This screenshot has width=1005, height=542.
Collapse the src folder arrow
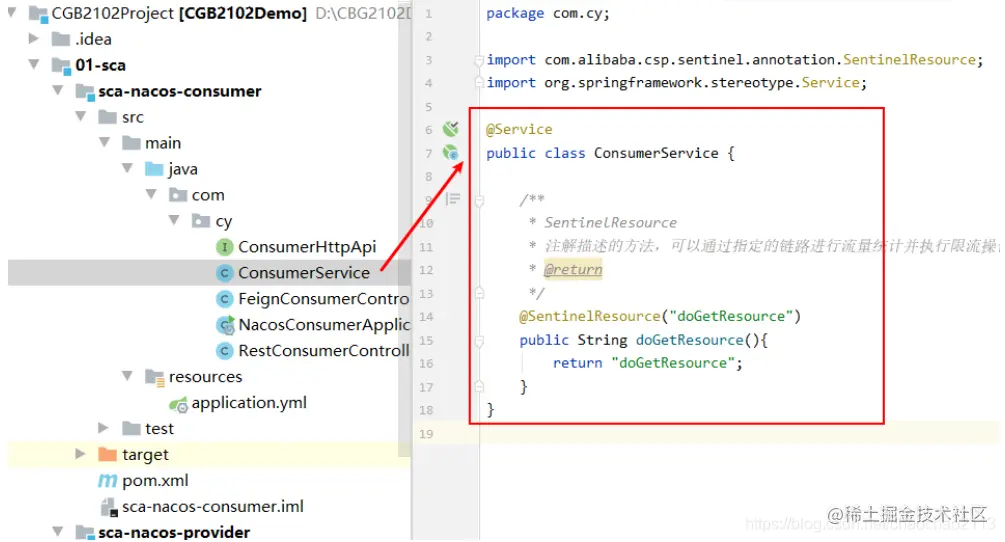81,116
